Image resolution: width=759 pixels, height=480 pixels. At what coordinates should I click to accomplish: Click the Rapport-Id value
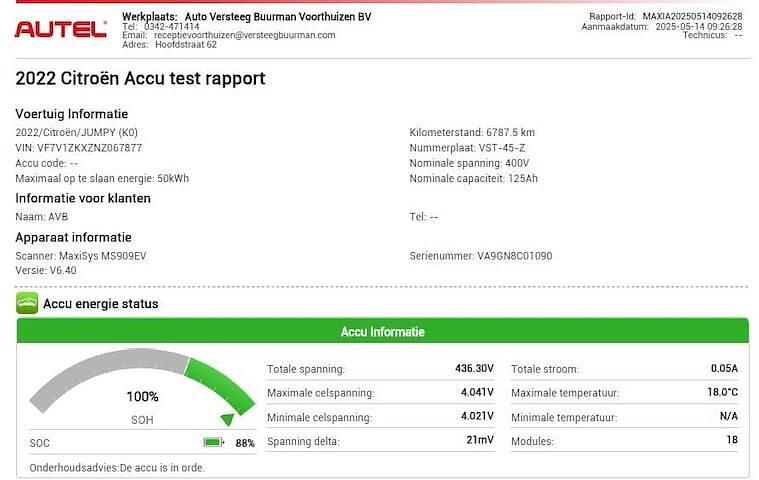click(x=692, y=16)
